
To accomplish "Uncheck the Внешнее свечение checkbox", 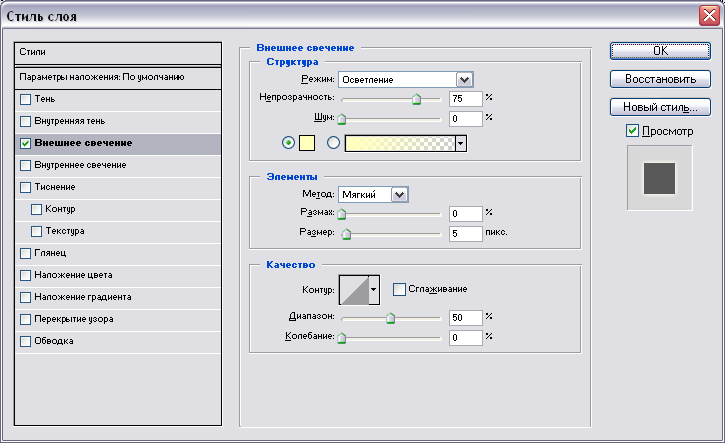I will click(x=25, y=143).
